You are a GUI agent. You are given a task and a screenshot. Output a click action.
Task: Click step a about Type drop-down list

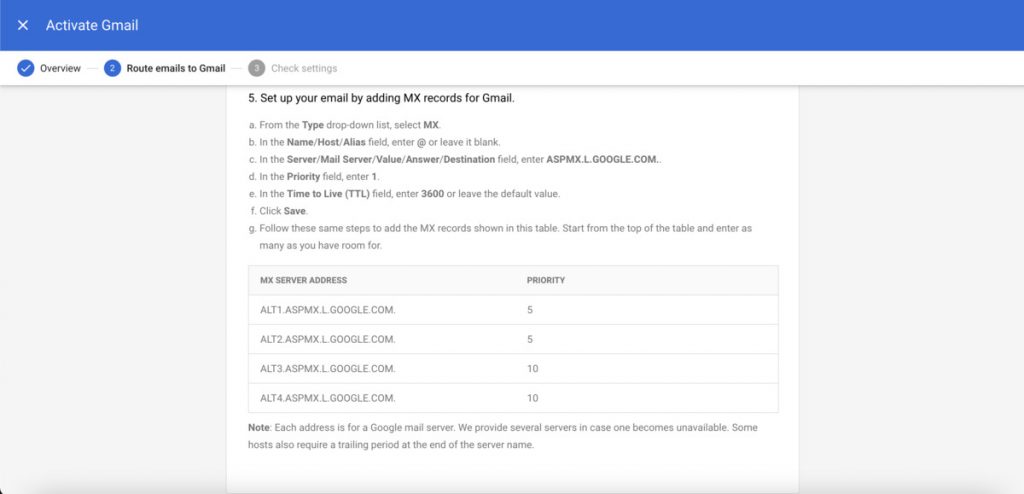coord(345,125)
